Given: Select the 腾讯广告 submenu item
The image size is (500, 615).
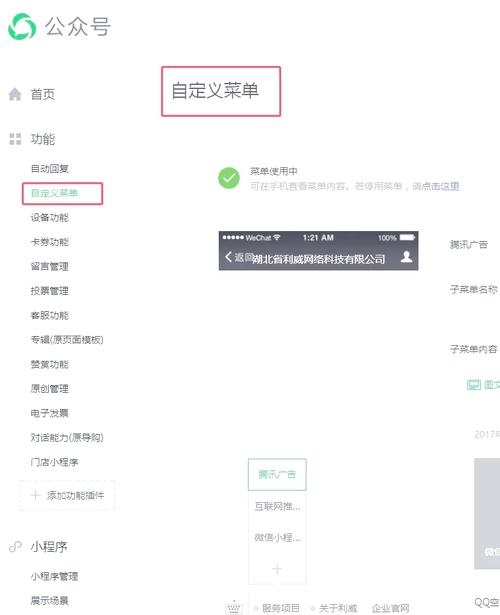Looking at the screenshot, I should click(277, 475).
